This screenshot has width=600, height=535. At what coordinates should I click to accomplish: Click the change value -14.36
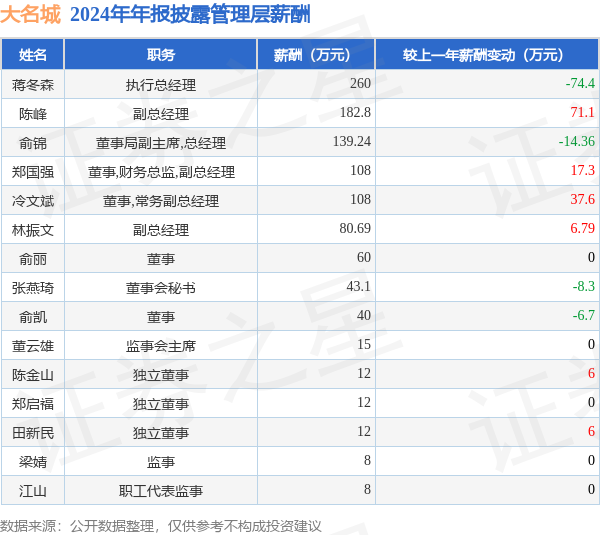(577, 141)
